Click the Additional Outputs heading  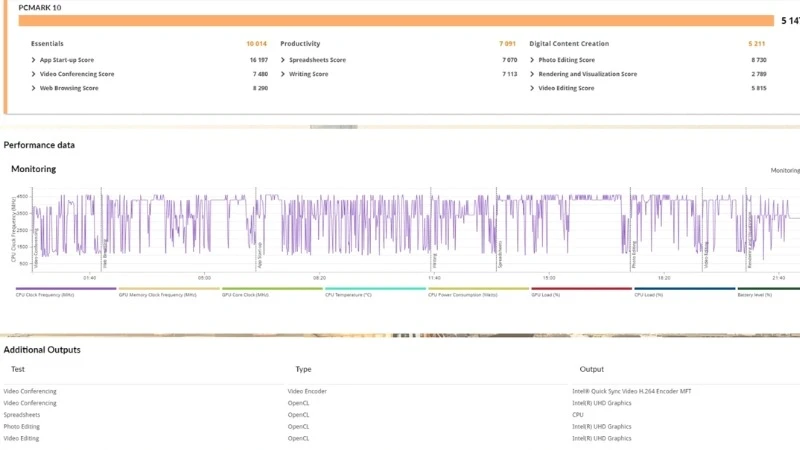click(x=42, y=350)
